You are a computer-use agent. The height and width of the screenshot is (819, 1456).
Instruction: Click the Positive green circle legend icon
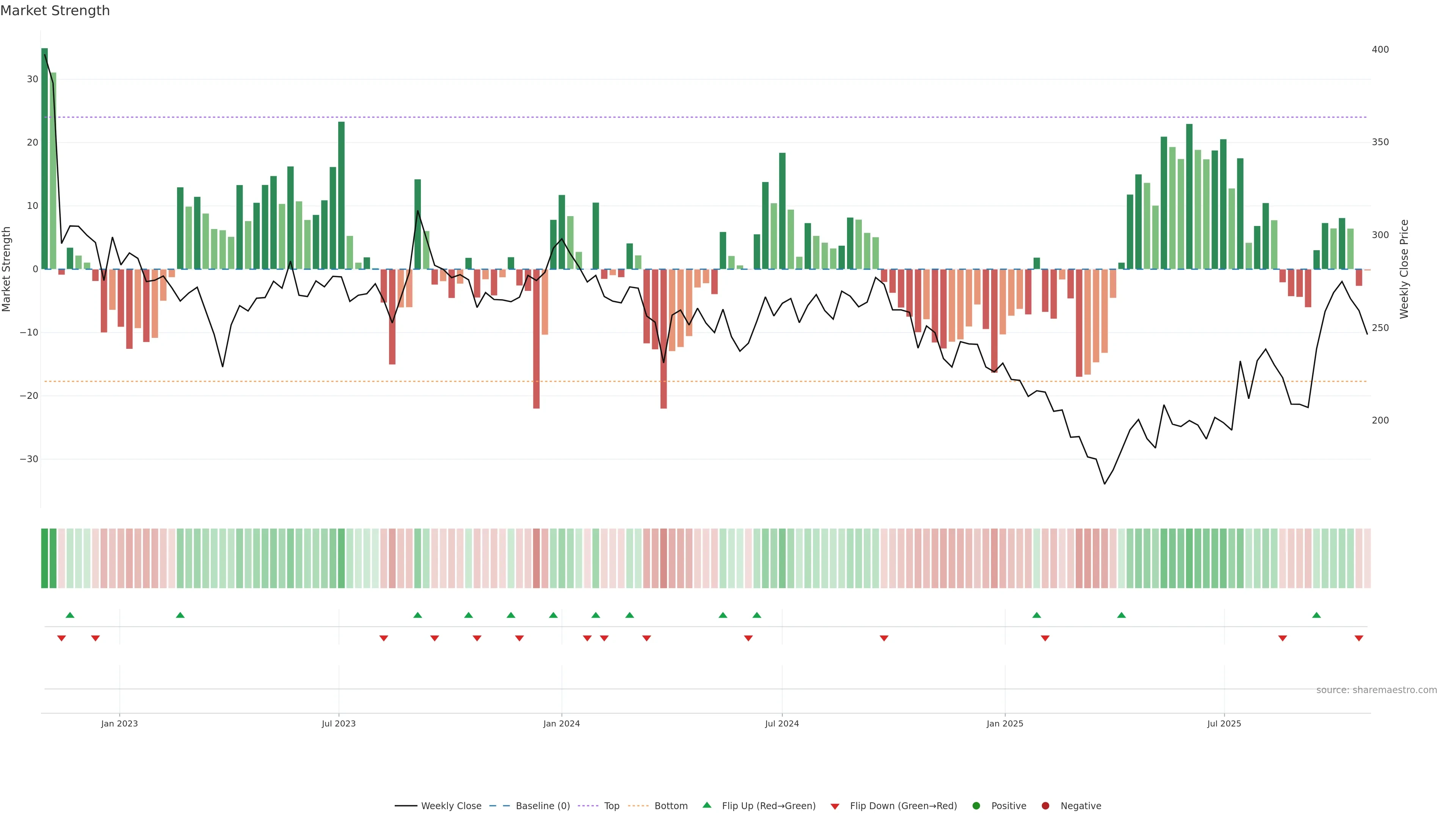(x=976, y=805)
